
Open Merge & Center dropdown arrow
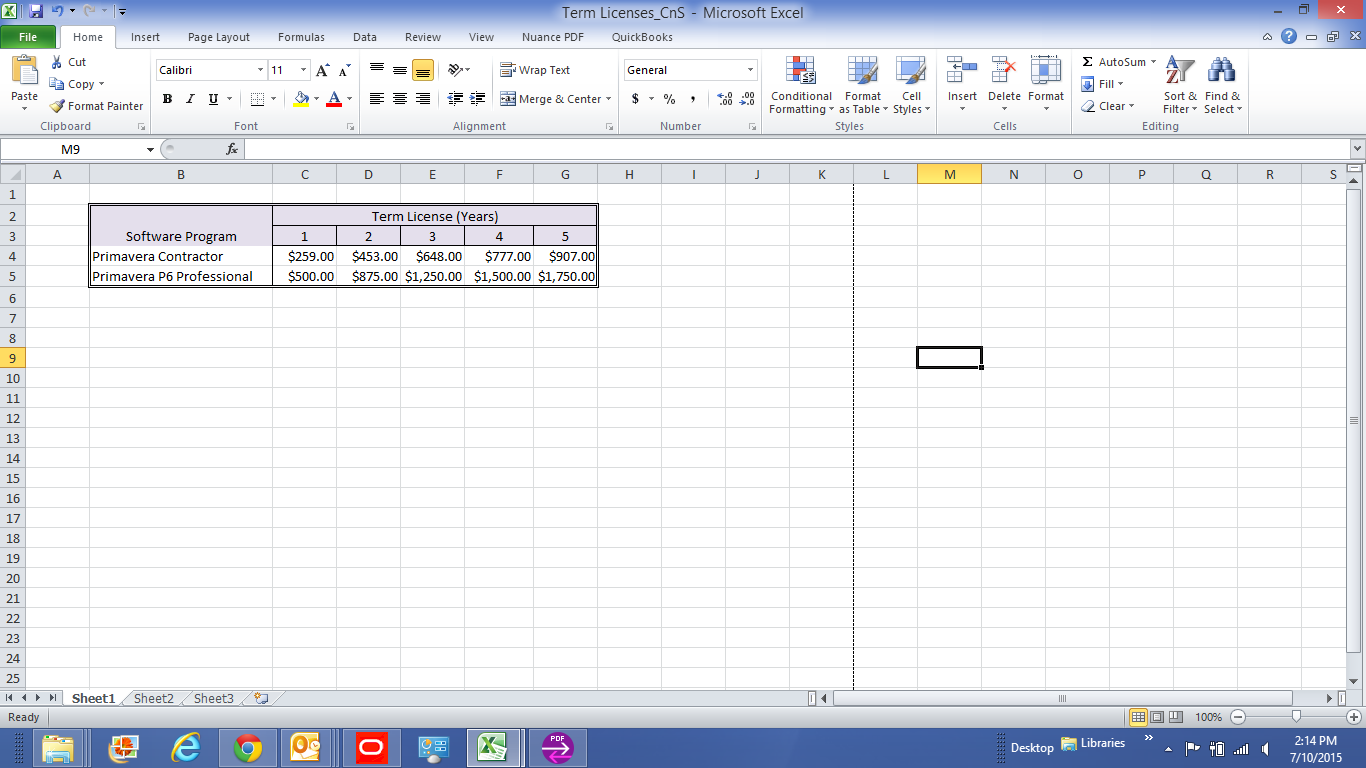tap(608, 99)
